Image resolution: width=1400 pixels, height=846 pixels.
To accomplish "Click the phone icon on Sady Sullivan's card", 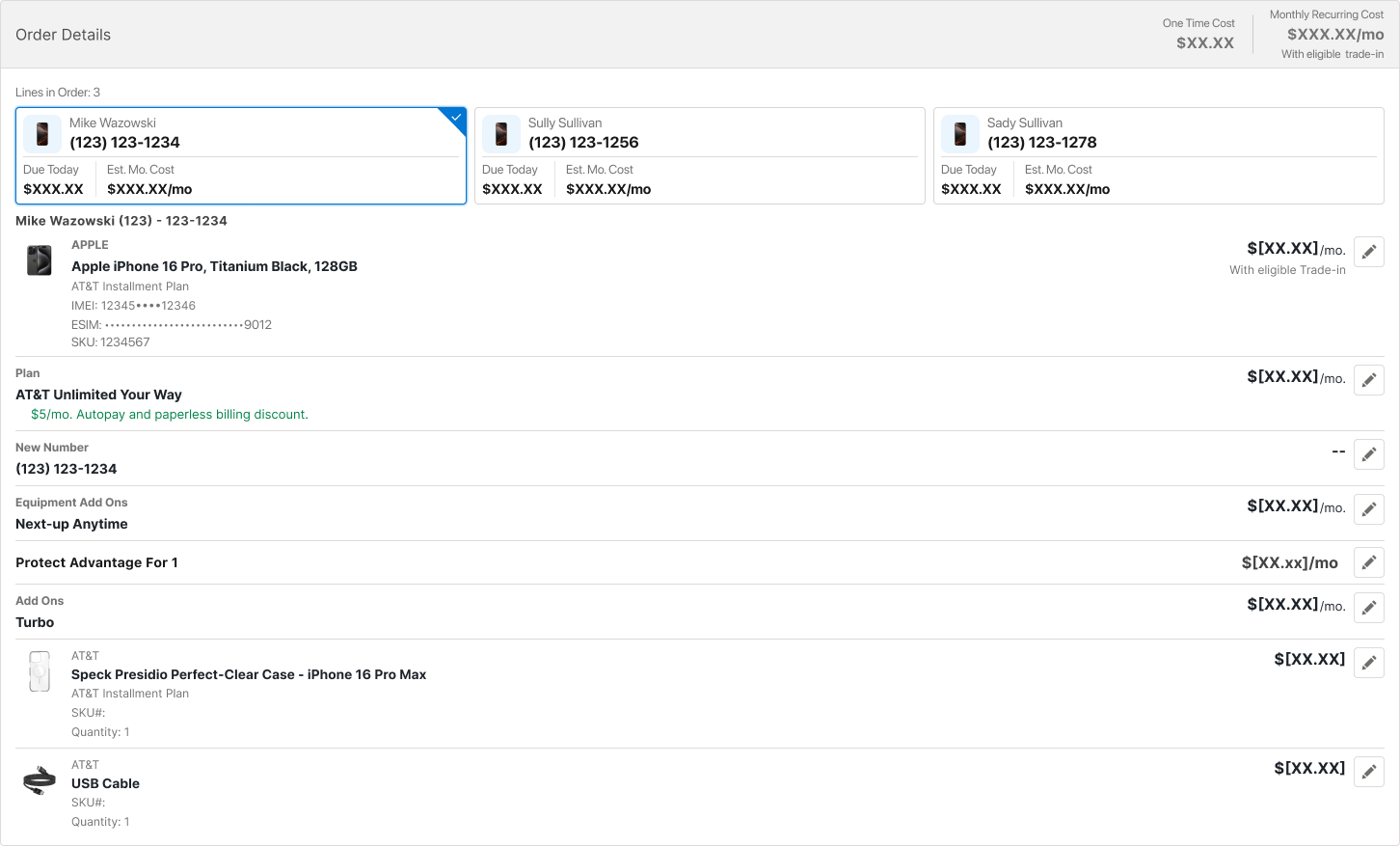I will (960, 134).
